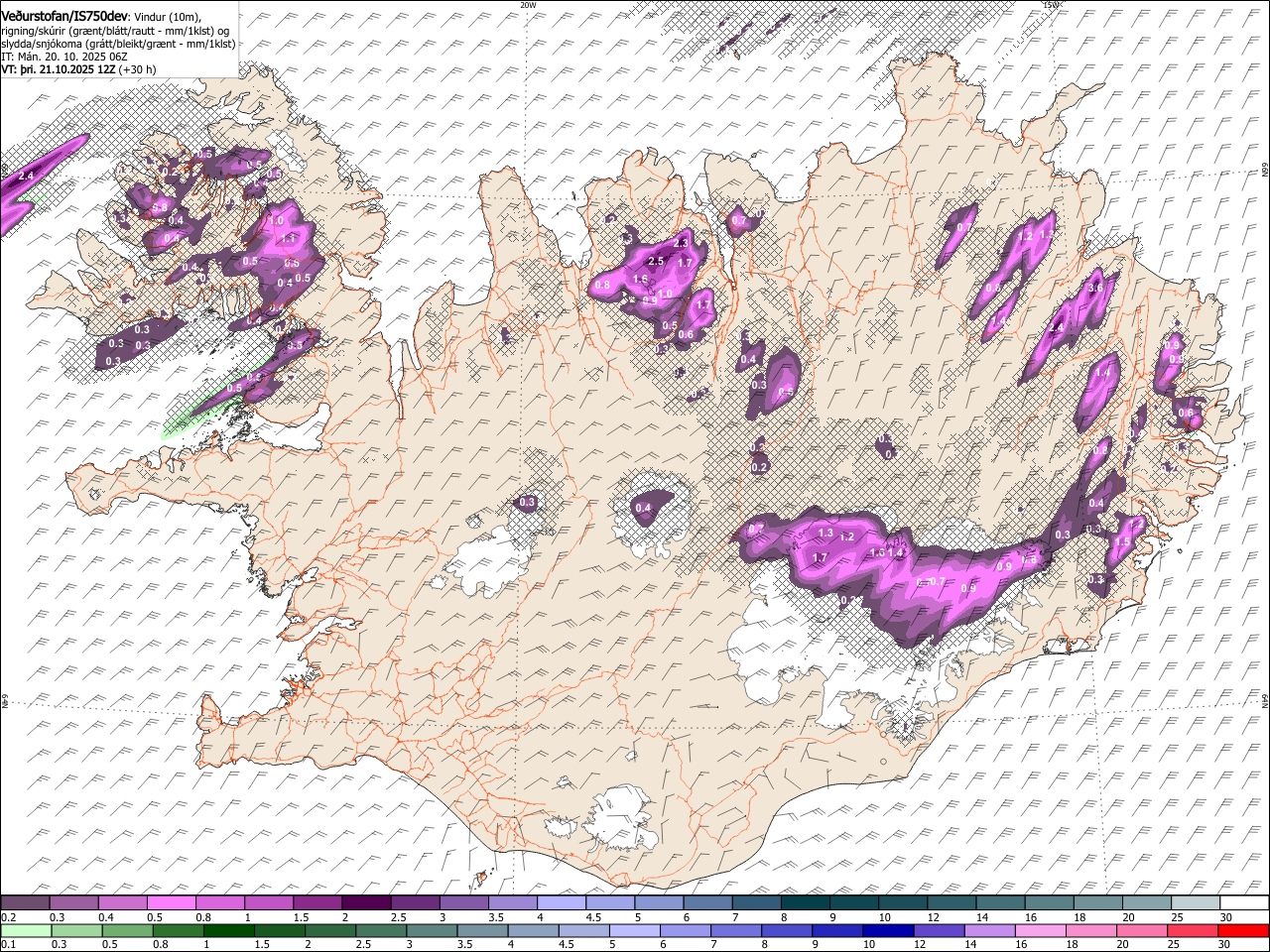Select the snow legend 0.8 magenta swatch
Screen dimensions: 1270x952
(x=220, y=903)
